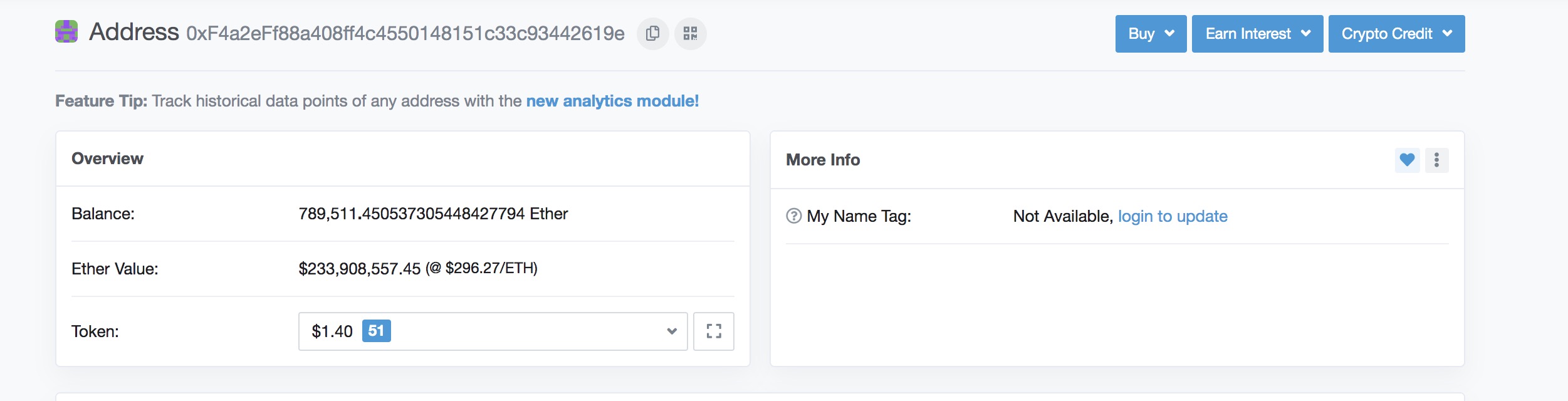This screenshot has width=1568, height=401.
Task: Add address to watch list (heart)
Action: pyautogui.click(x=1407, y=160)
